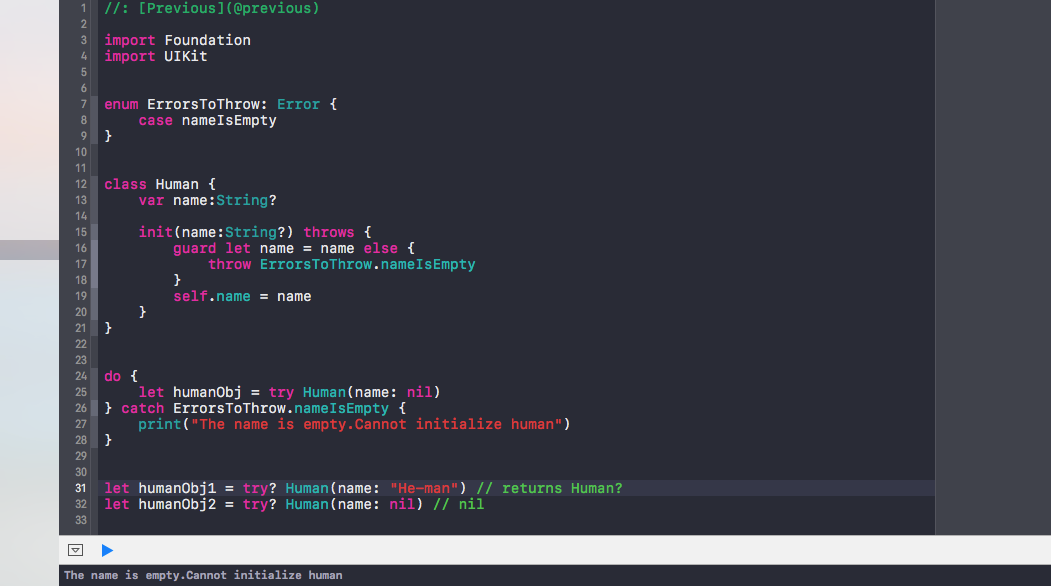Click the 'catch' keyword on line 26
The width and height of the screenshot is (1051, 586).
tap(143, 408)
